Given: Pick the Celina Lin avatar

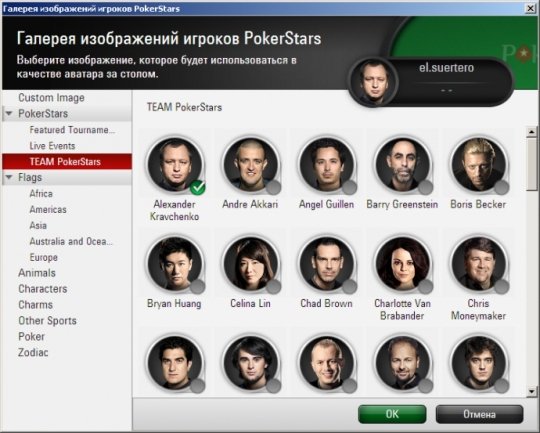Looking at the screenshot, I should [250, 264].
